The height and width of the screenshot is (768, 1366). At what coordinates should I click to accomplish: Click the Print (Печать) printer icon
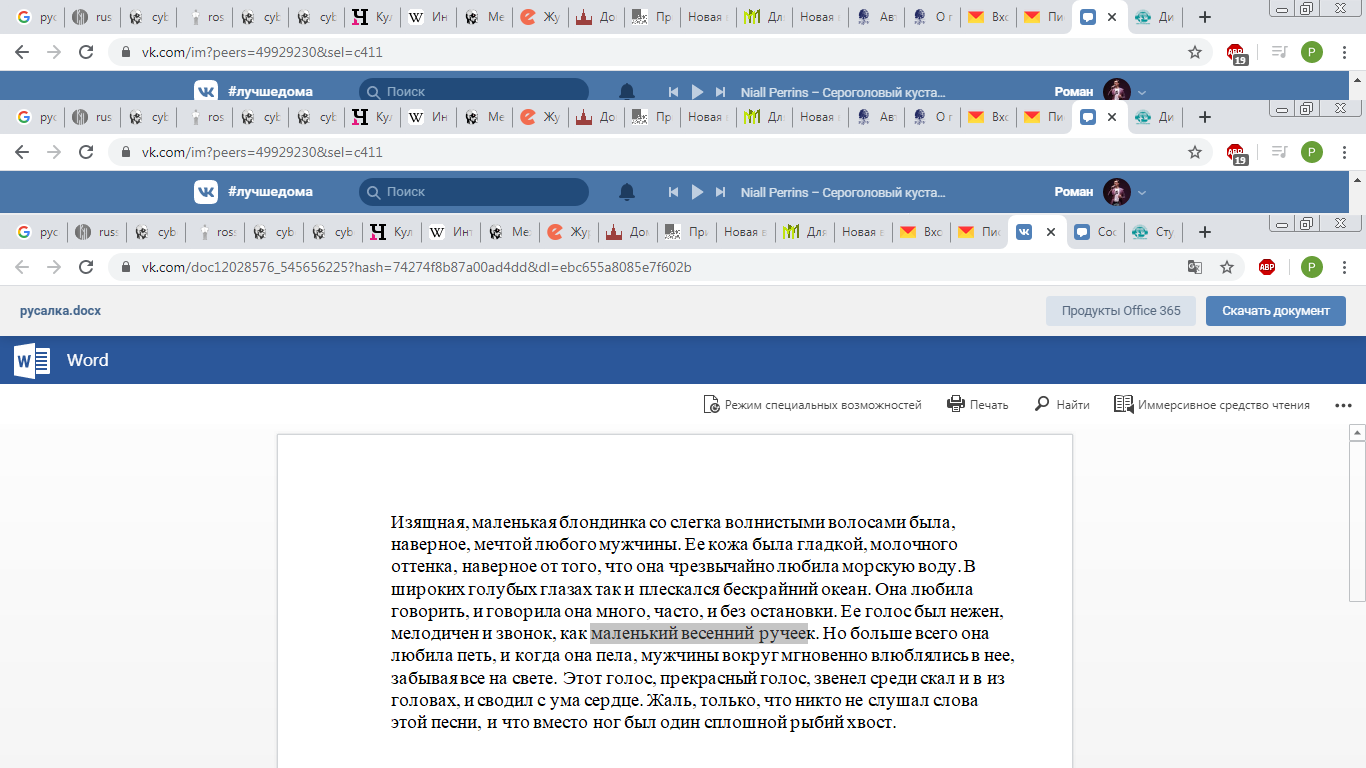955,405
